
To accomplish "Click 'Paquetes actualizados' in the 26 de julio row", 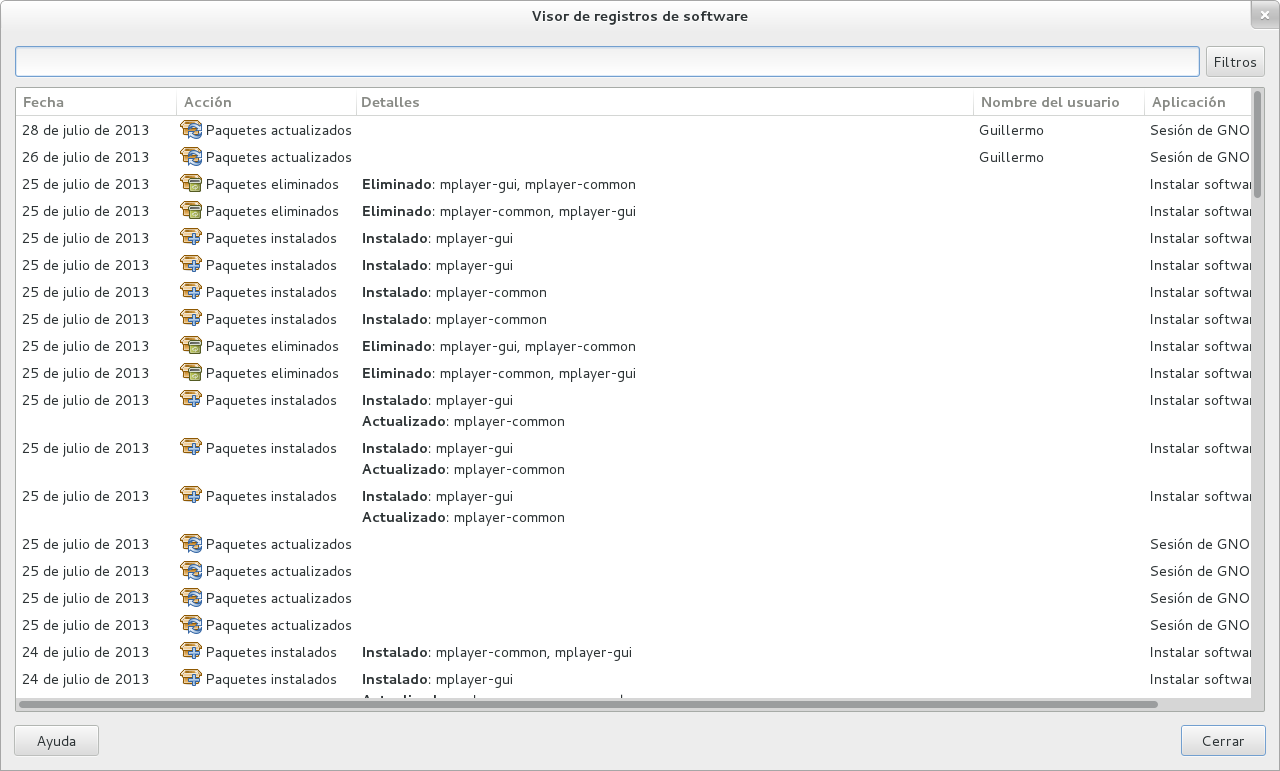I will pos(279,157).
